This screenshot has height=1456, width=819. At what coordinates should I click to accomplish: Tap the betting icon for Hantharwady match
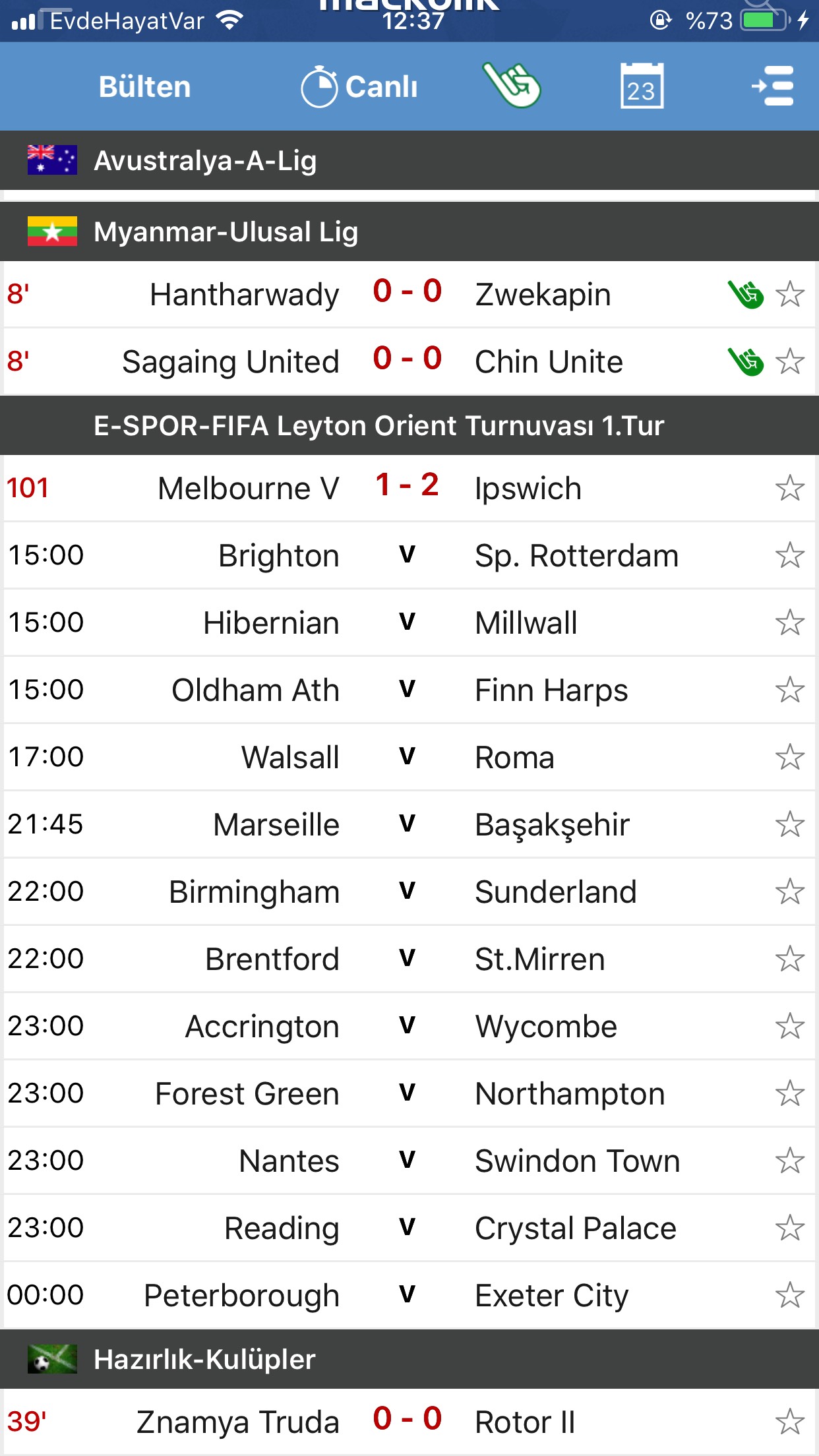point(746,294)
